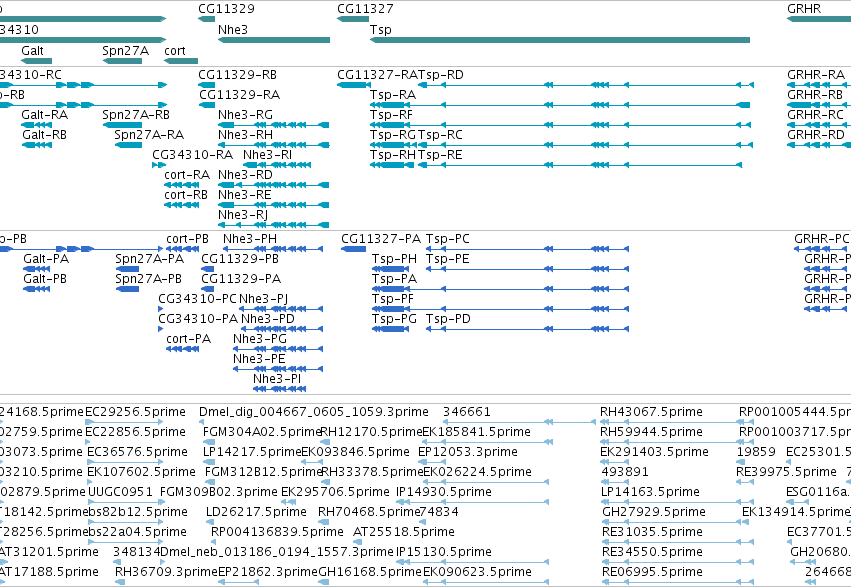
Task: Select protein CG34310-PC label
Action: (x=198, y=299)
